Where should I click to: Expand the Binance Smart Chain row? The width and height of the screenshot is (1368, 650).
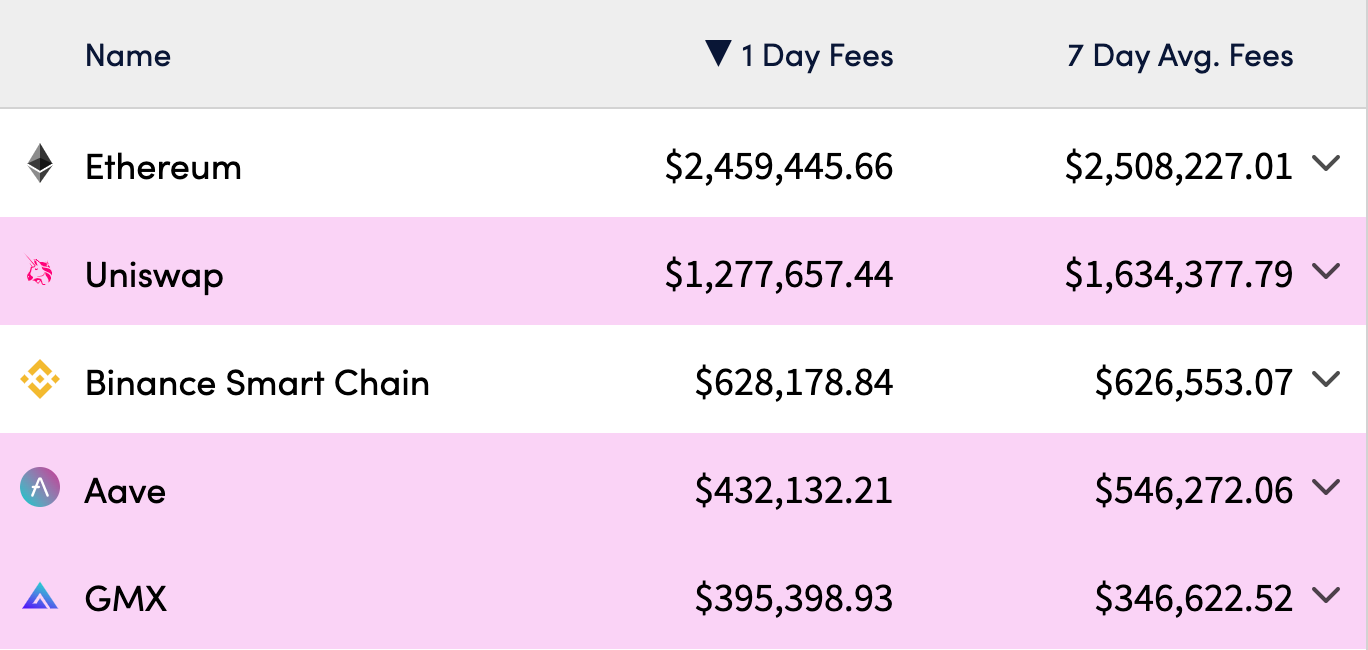click(1326, 380)
